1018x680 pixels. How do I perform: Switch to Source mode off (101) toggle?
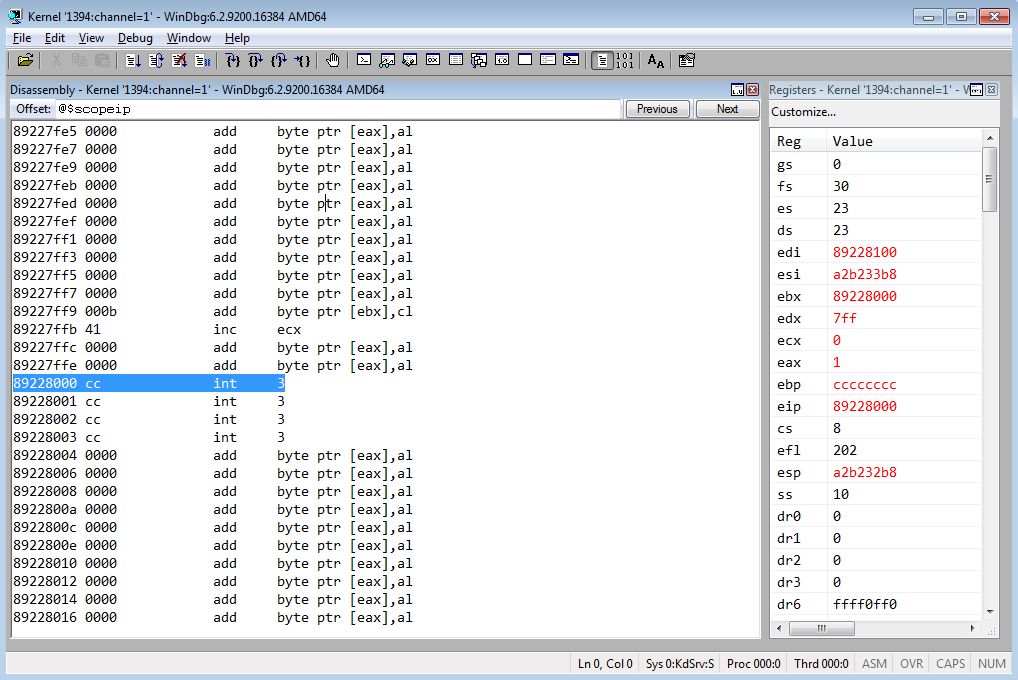tap(625, 61)
